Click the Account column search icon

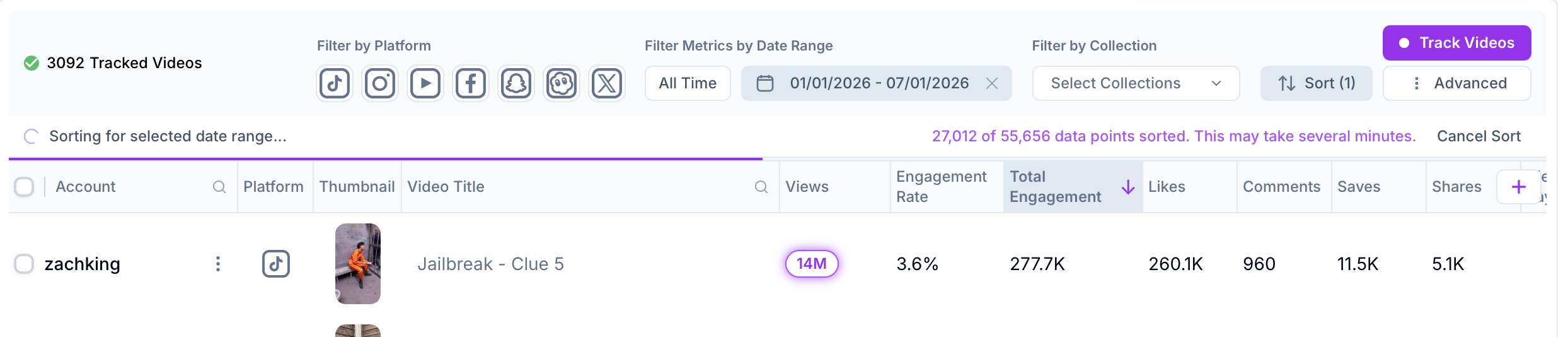tap(219, 187)
